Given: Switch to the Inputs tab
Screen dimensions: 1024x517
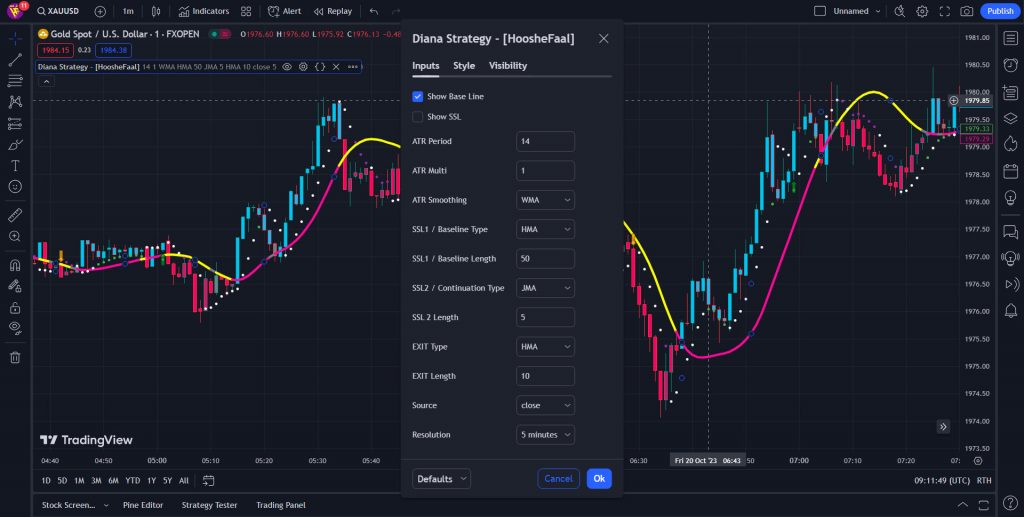Looking at the screenshot, I should coord(426,65).
